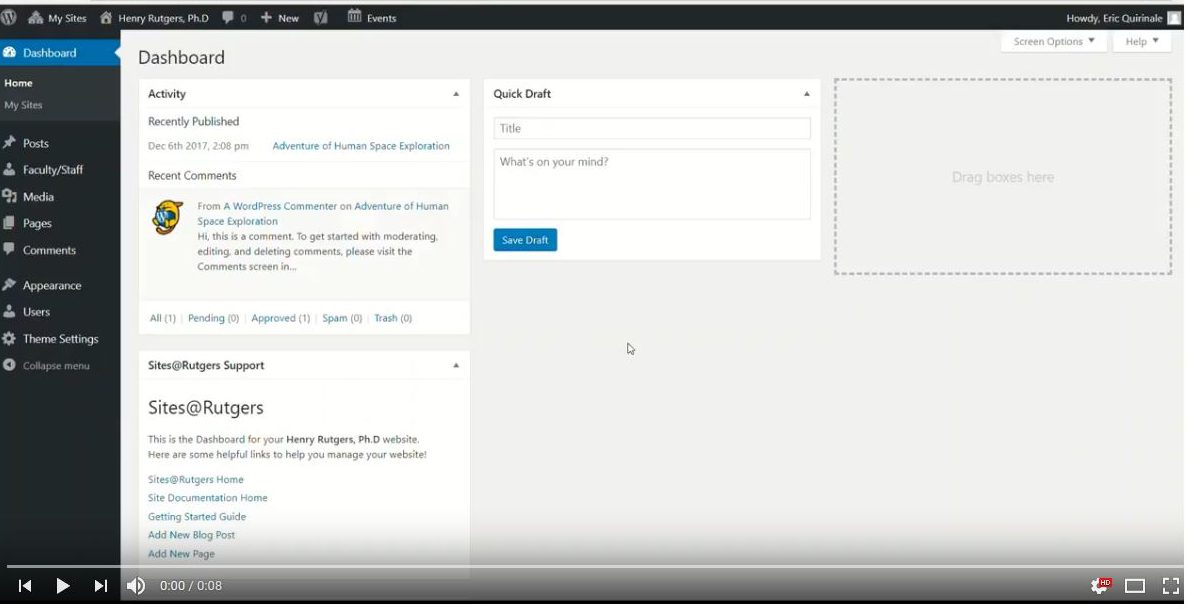Screen dimensions: 1192x609
Task: Click the video play button
Action: [x=62, y=586]
